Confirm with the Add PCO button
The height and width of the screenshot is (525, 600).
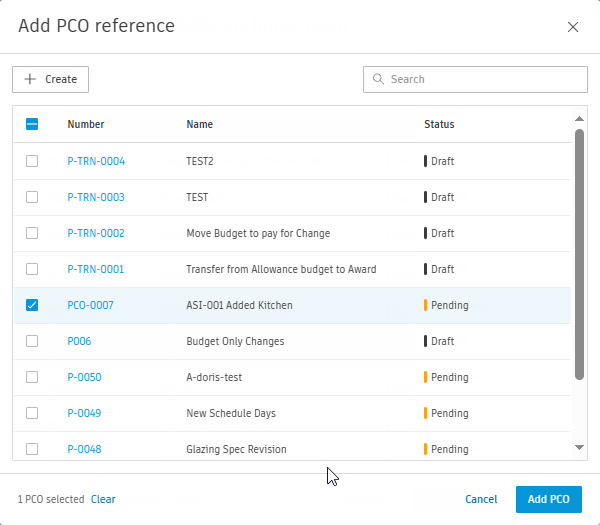pyautogui.click(x=548, y=499)
